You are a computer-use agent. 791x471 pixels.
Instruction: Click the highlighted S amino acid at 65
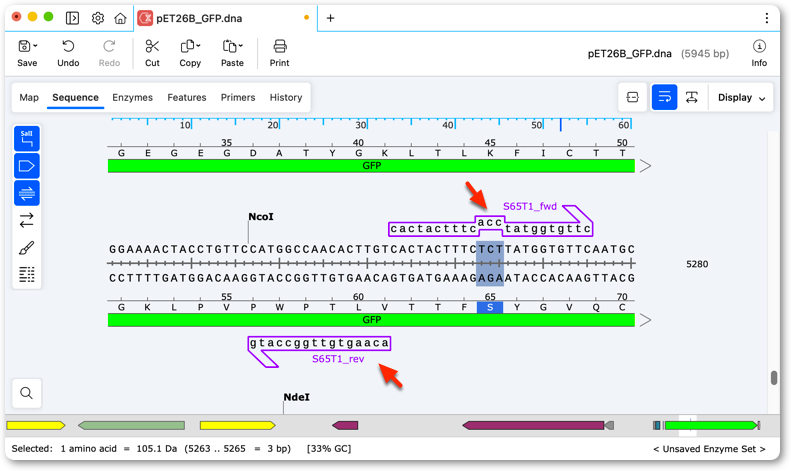(490, 307)
